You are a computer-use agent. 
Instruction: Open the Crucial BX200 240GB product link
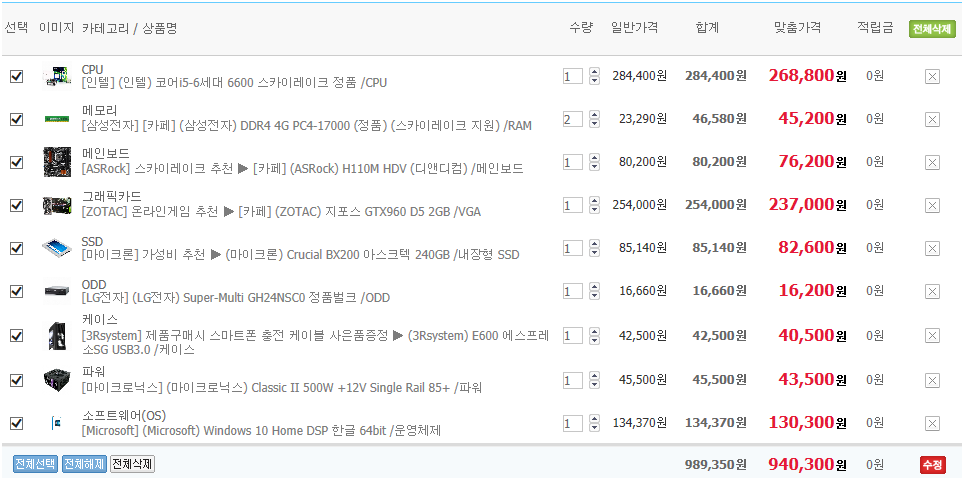click(x=300, y=254)
